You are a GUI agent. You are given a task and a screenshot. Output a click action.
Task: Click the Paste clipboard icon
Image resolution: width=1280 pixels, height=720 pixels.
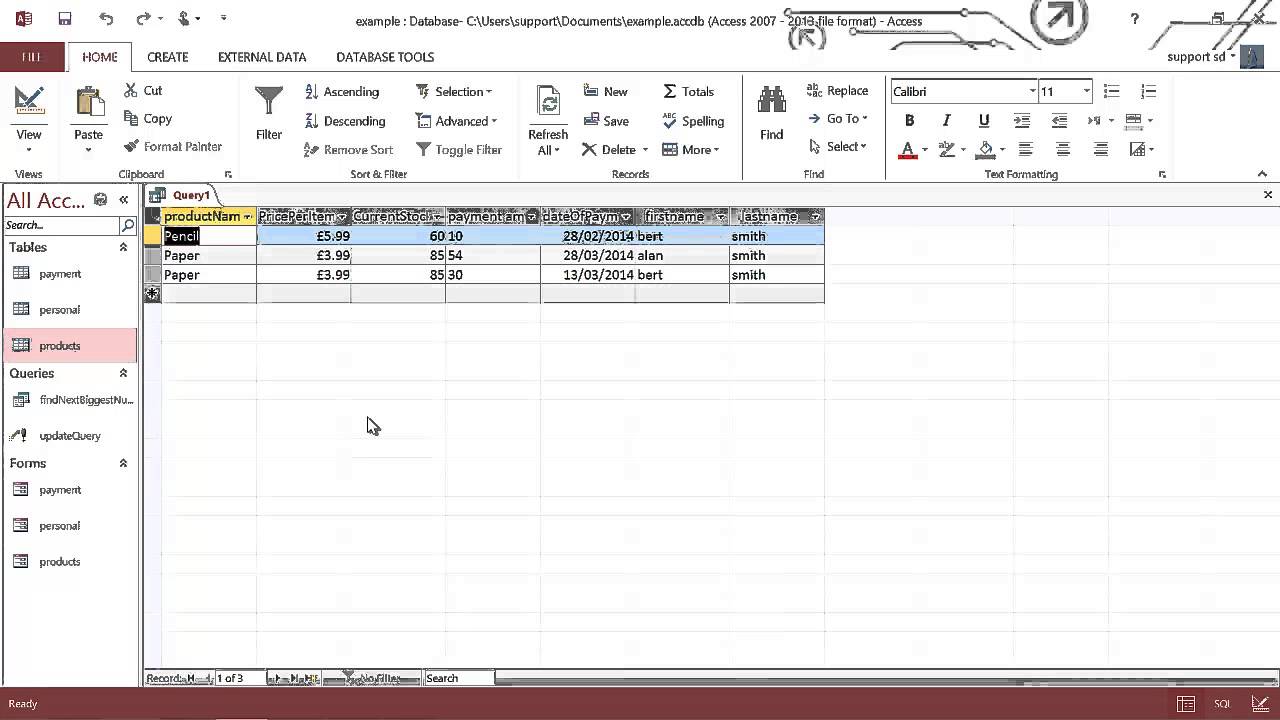[88, 104]
